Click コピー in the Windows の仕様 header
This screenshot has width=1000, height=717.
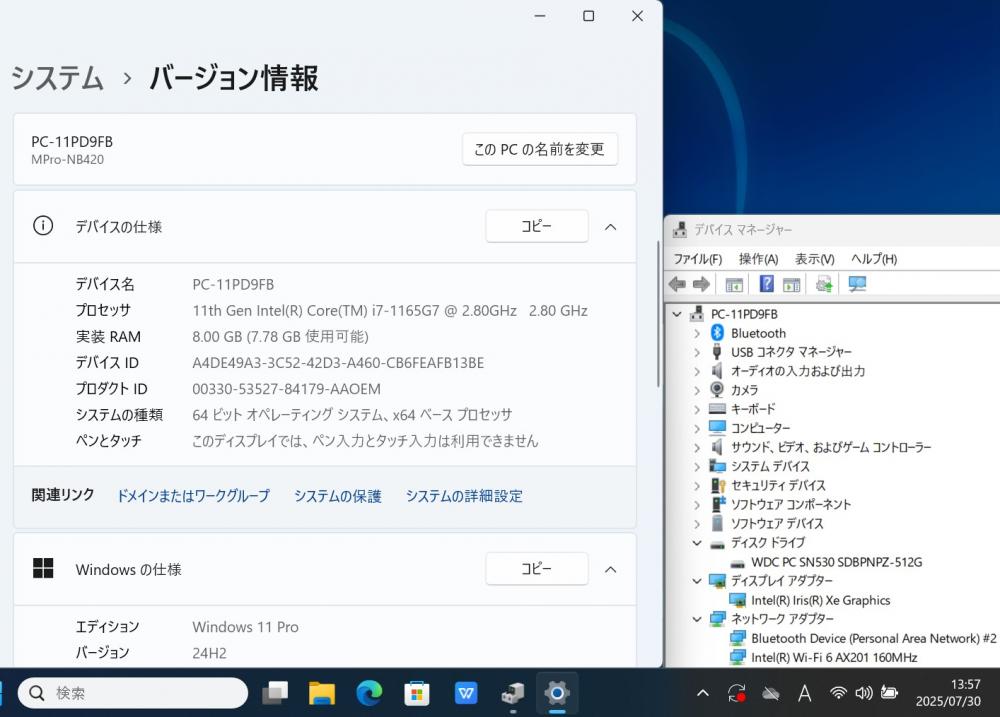536,568
